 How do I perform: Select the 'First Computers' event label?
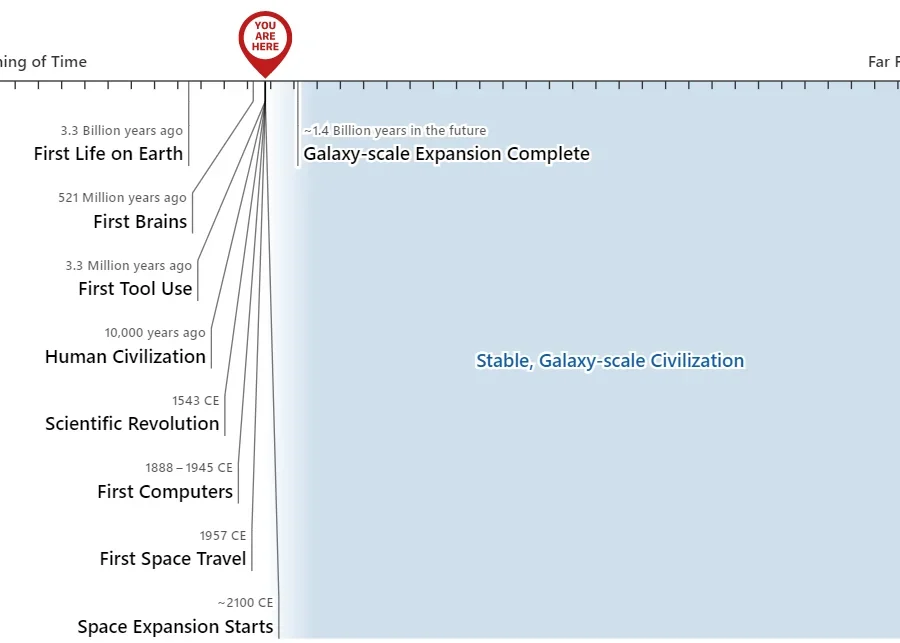coord(165,492)
